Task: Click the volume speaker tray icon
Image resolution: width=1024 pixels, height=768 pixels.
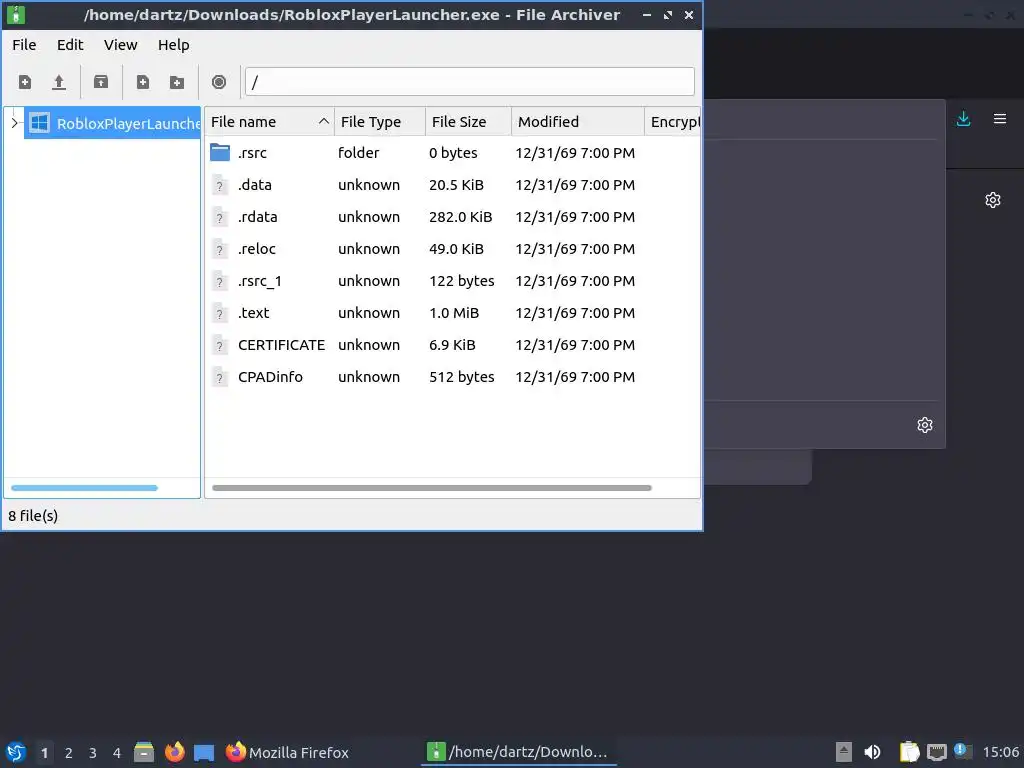Action: tap(872, 752)
